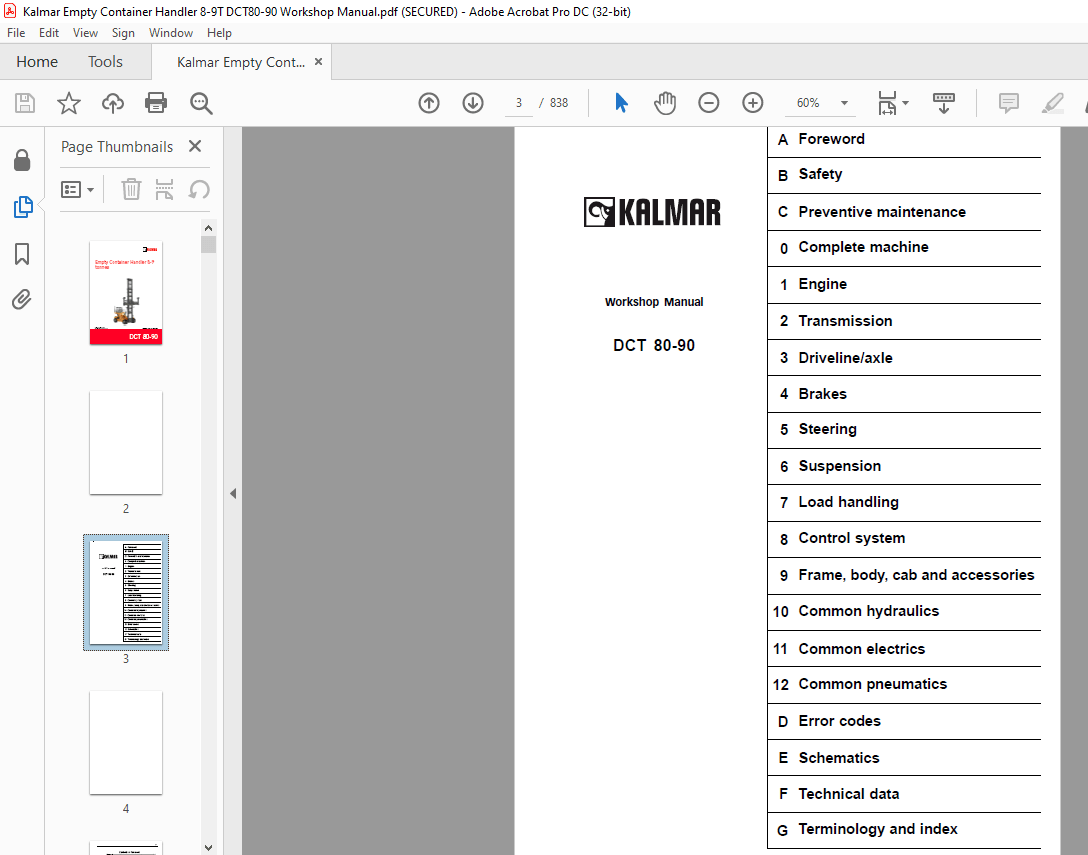Open the View menu
Viewport: 1088px width, 855px height.
(85, 32)
